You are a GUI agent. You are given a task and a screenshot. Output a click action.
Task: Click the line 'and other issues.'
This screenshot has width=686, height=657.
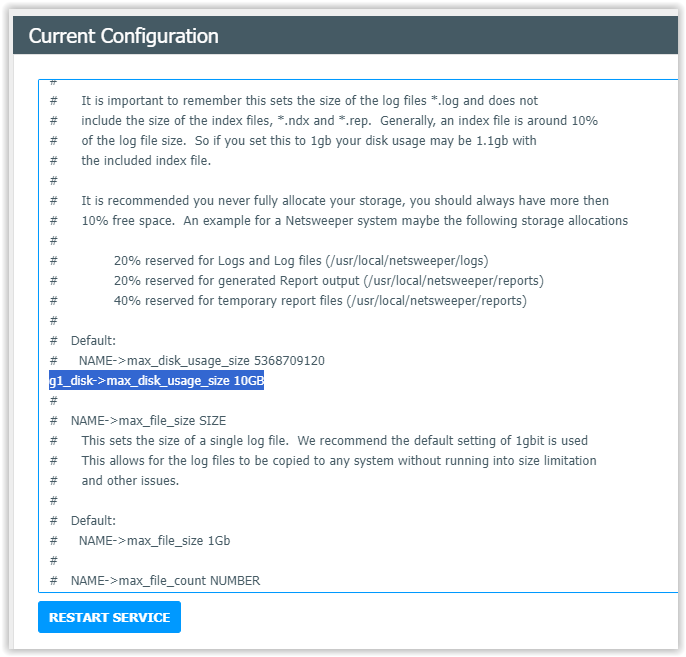[x=115, y=481]
